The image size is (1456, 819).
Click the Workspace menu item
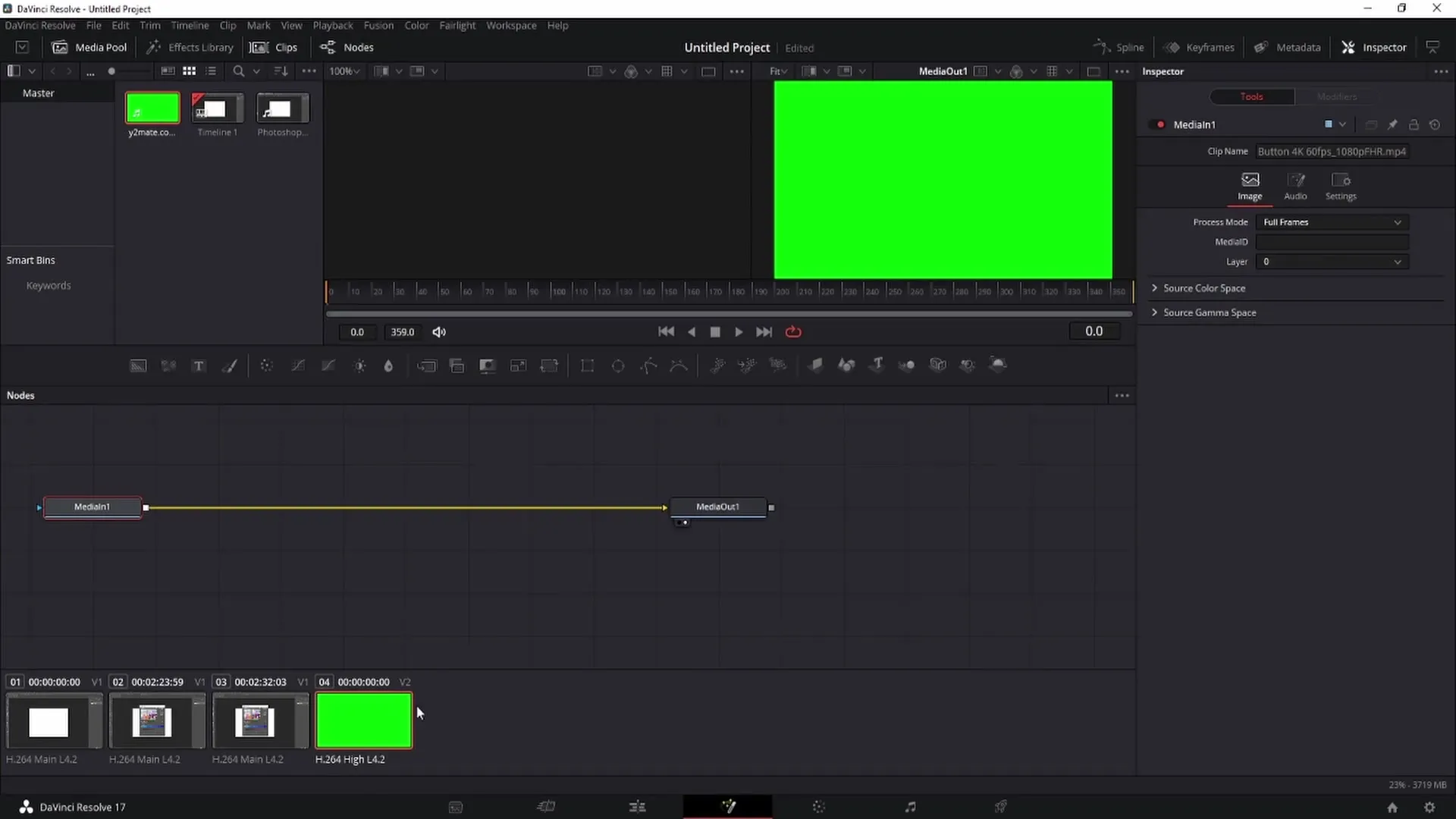(511, 25)
